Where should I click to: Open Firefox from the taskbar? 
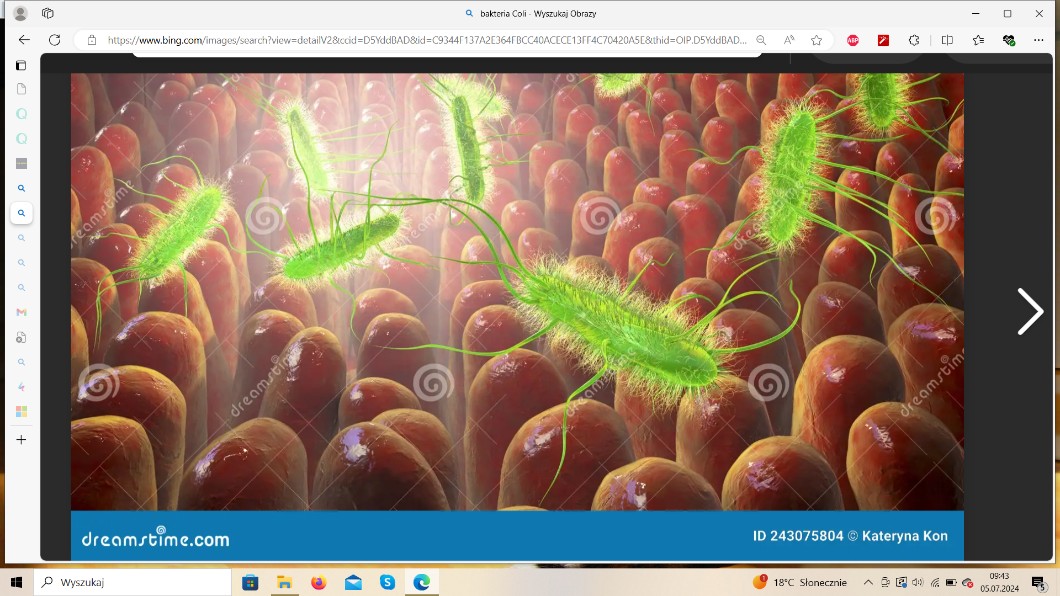(318, 582)
